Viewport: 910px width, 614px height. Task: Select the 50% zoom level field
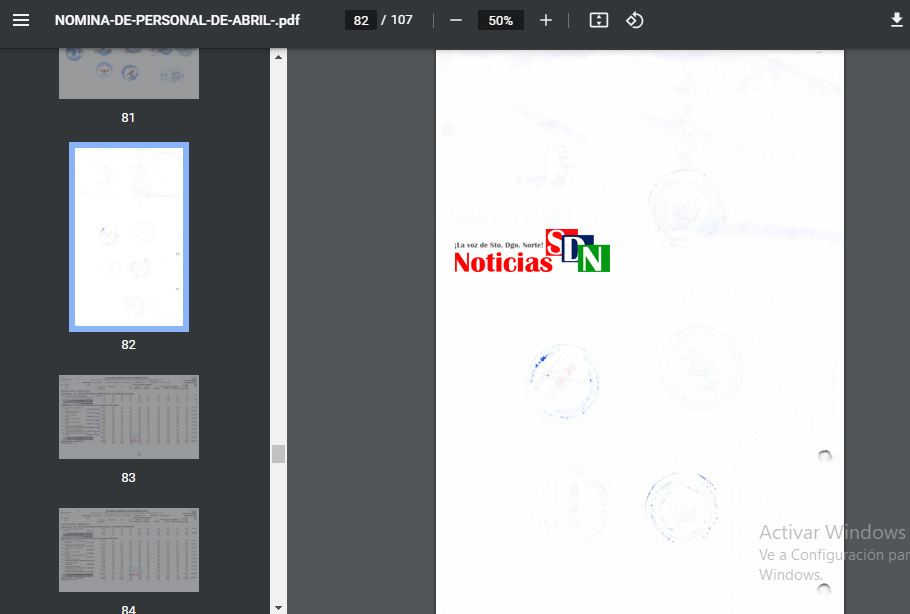pyautogui.click(x=500, y=20)
